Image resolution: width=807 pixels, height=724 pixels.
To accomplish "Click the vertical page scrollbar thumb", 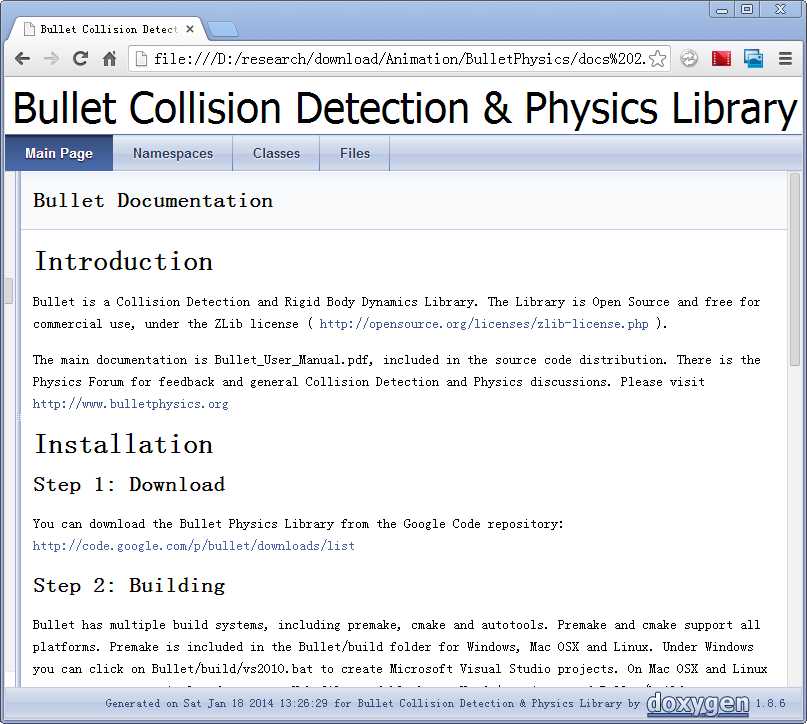I will coord(795,269).
